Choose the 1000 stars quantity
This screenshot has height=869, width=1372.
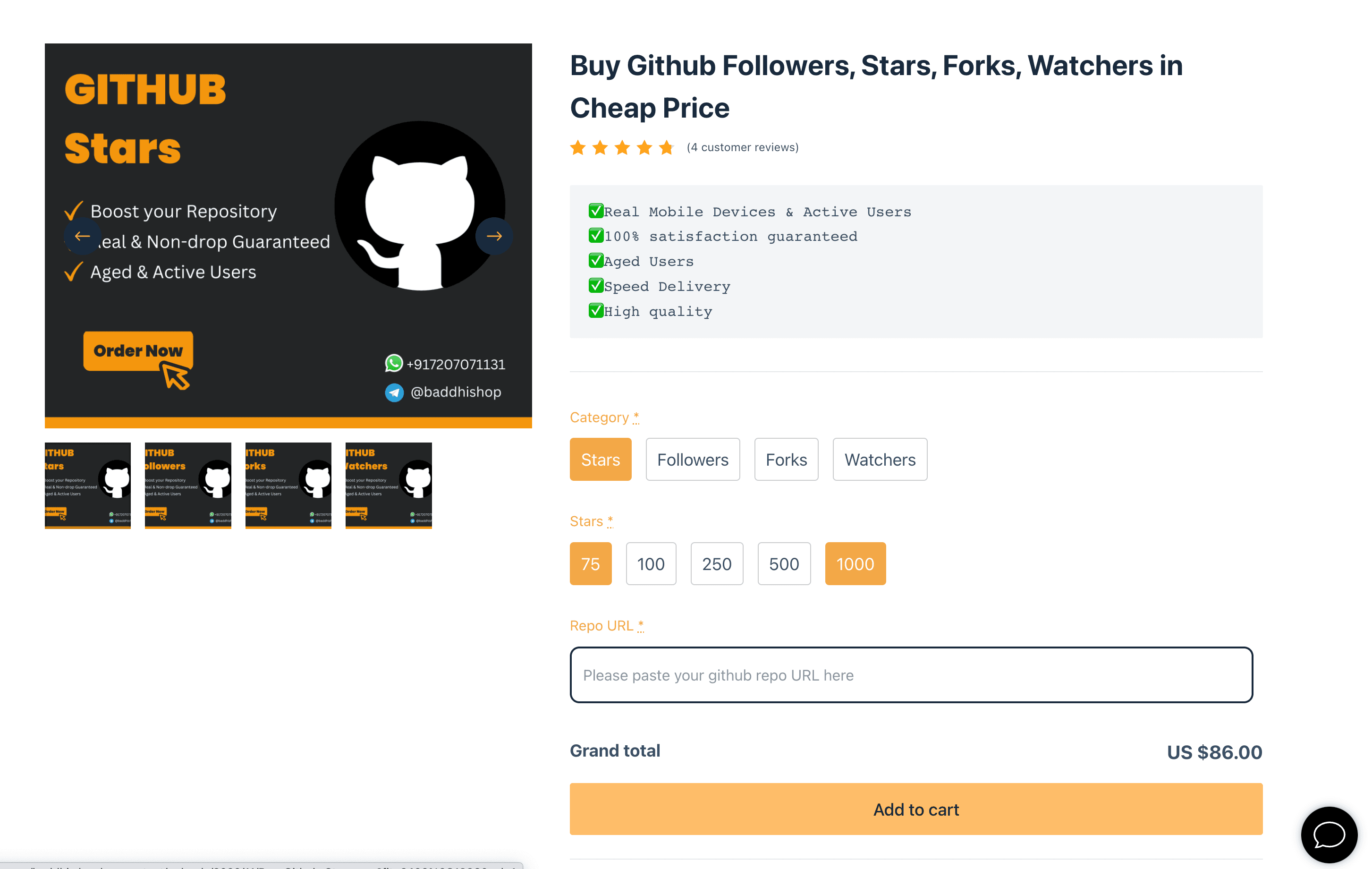pyautogui.click(x=855, y=563)
